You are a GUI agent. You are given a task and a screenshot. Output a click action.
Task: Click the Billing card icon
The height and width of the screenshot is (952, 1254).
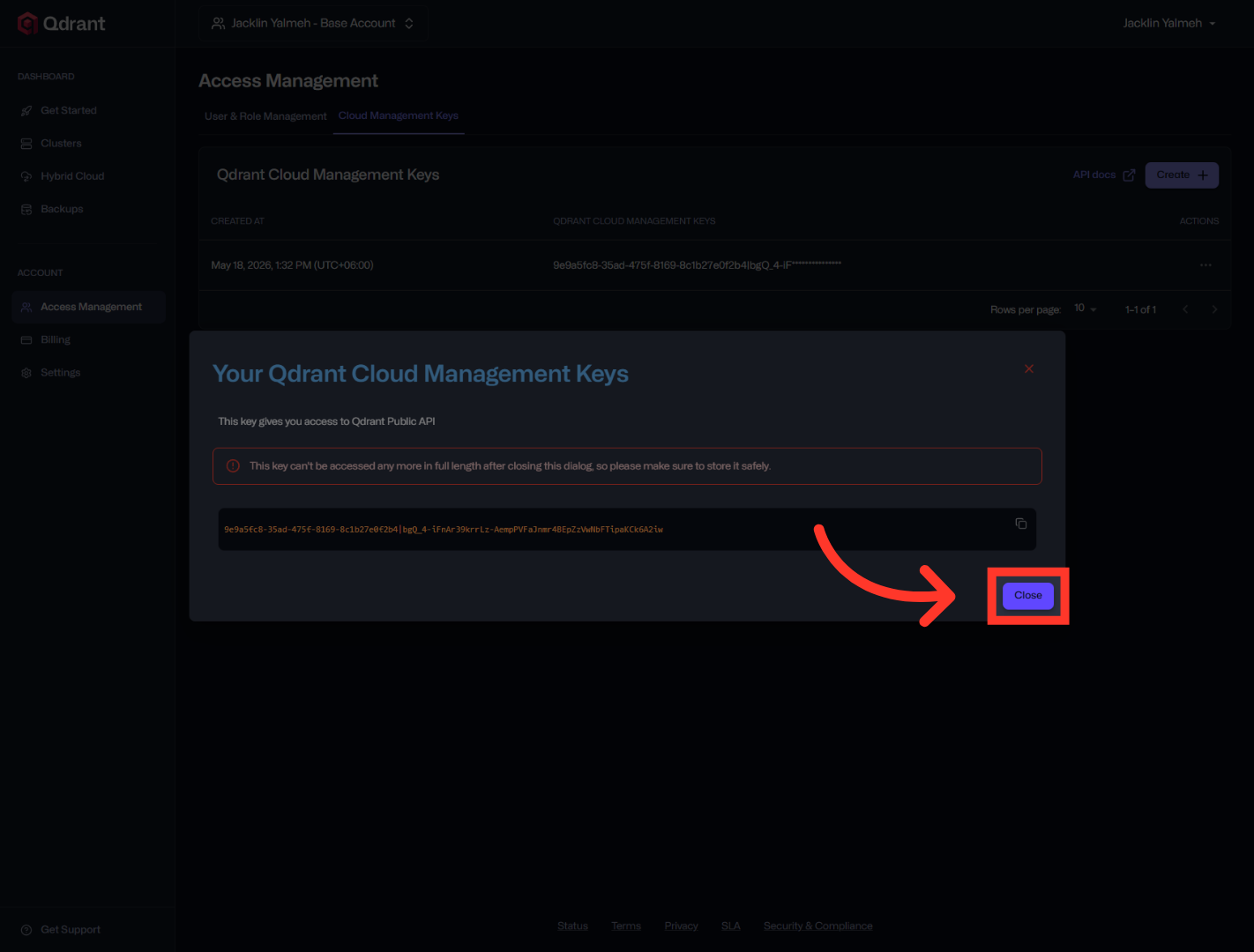26,340
